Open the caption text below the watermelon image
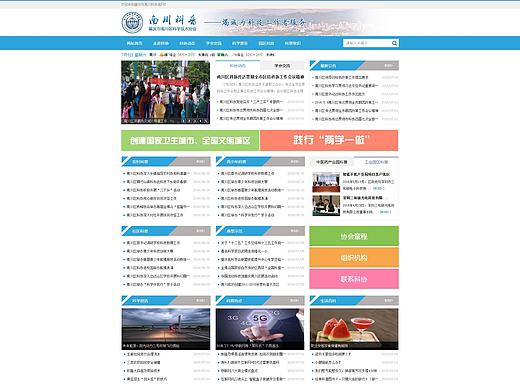The width and height of the screenshot is (520, 390). 329,346
